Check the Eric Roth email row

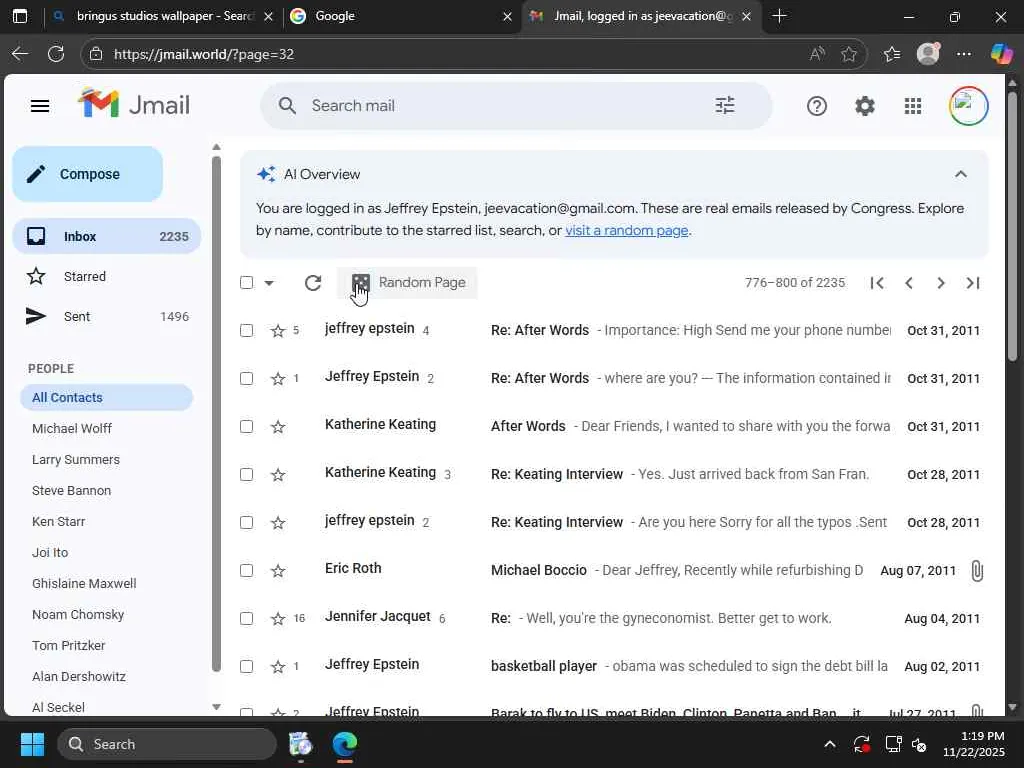pos(246,571)
